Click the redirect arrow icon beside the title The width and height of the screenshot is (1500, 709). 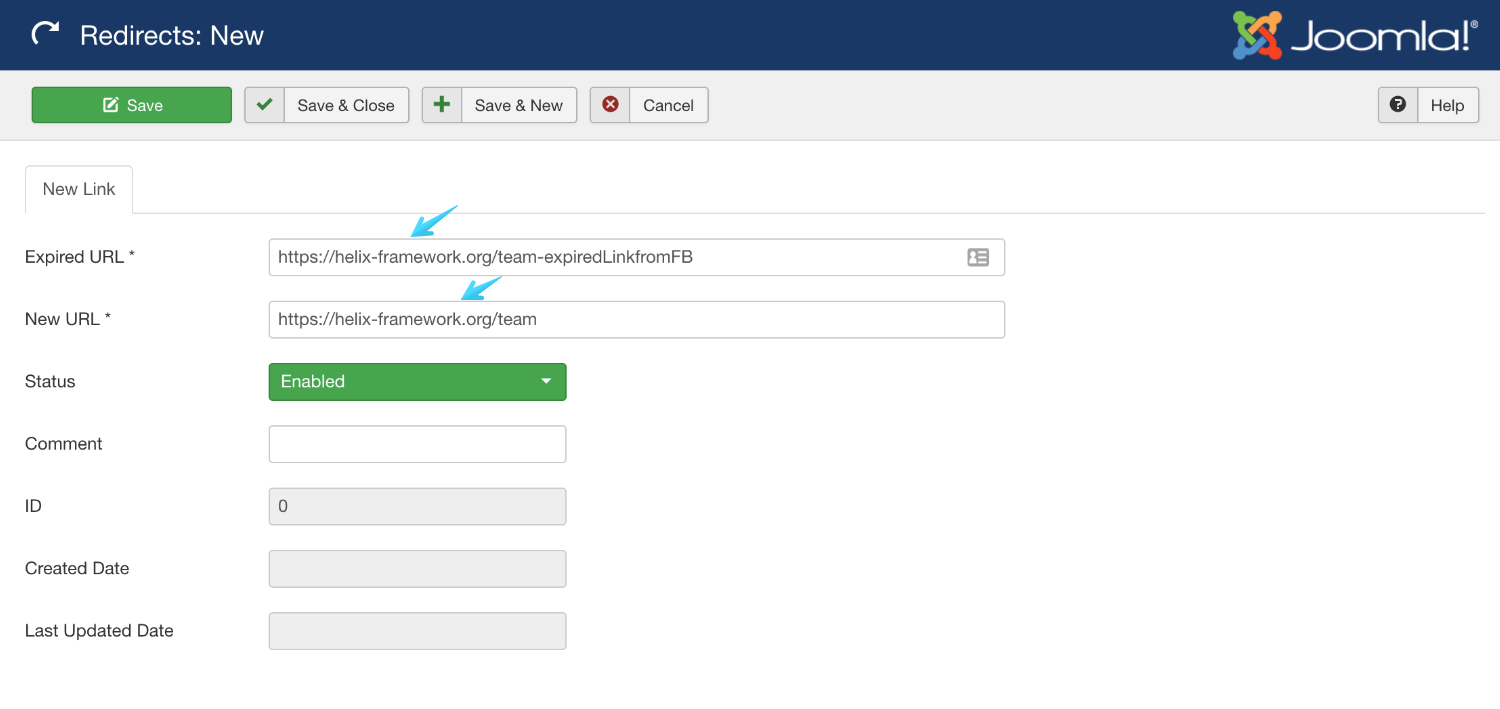(x=45, y=35)
